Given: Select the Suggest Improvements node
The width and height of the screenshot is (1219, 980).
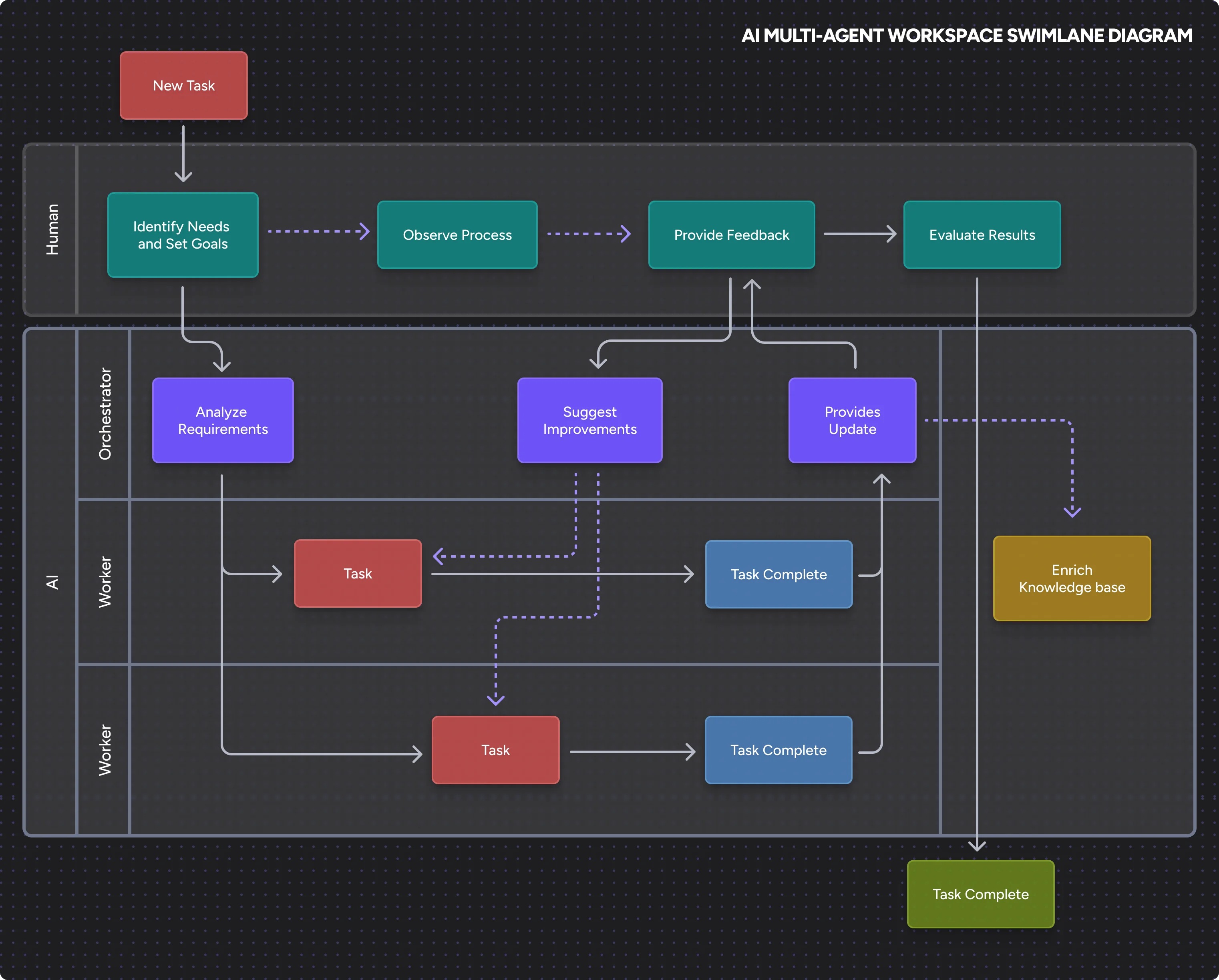Looking at the screenshot, I should tap(590, 420).
